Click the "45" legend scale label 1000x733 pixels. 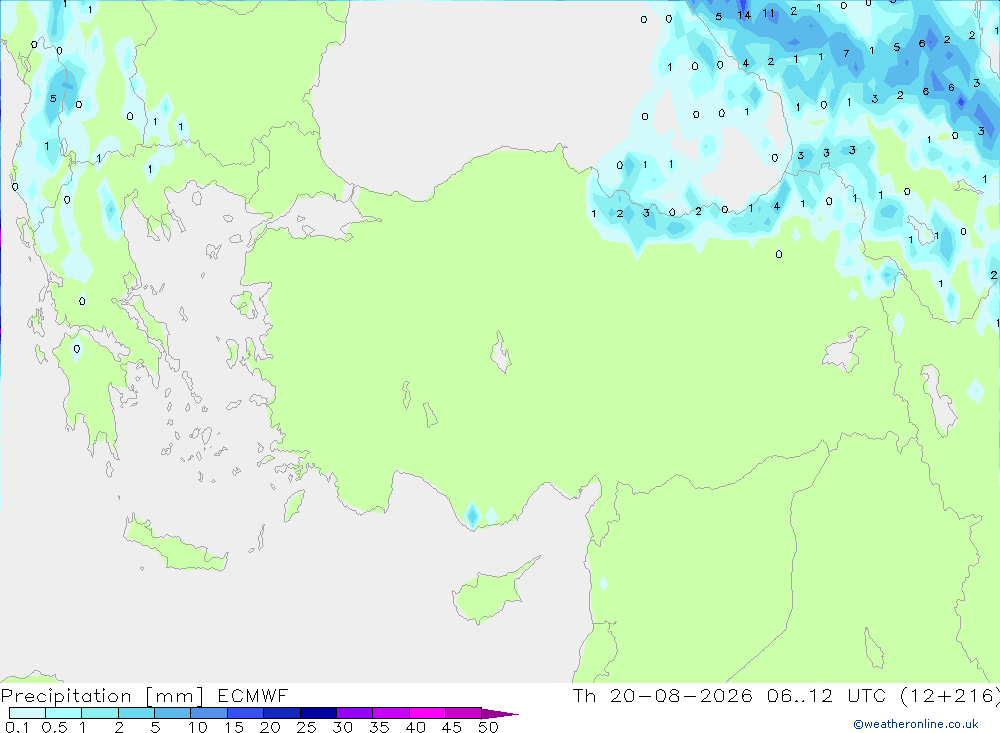pos(452,727)
